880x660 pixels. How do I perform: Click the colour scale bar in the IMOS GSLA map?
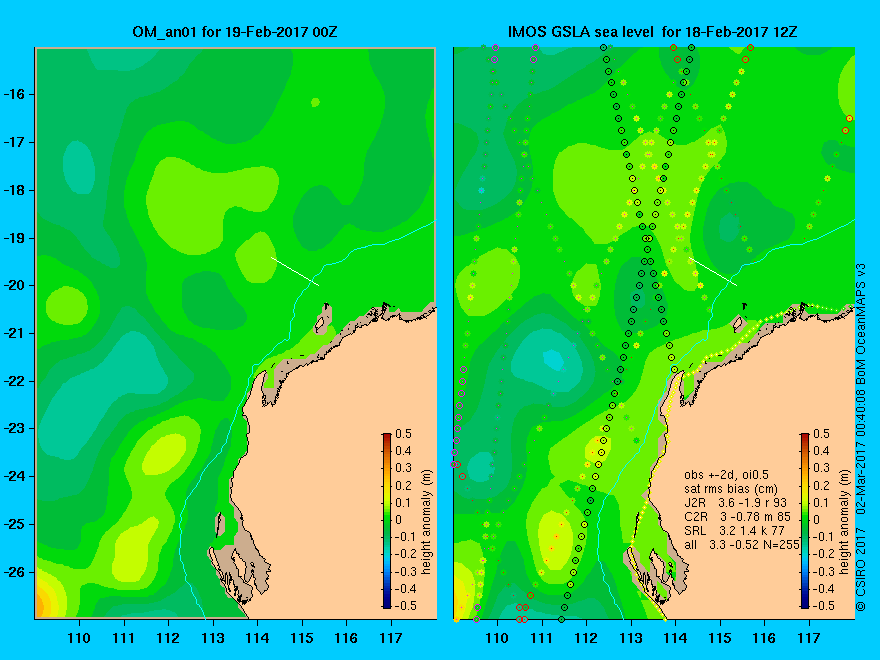click(805, 521)
